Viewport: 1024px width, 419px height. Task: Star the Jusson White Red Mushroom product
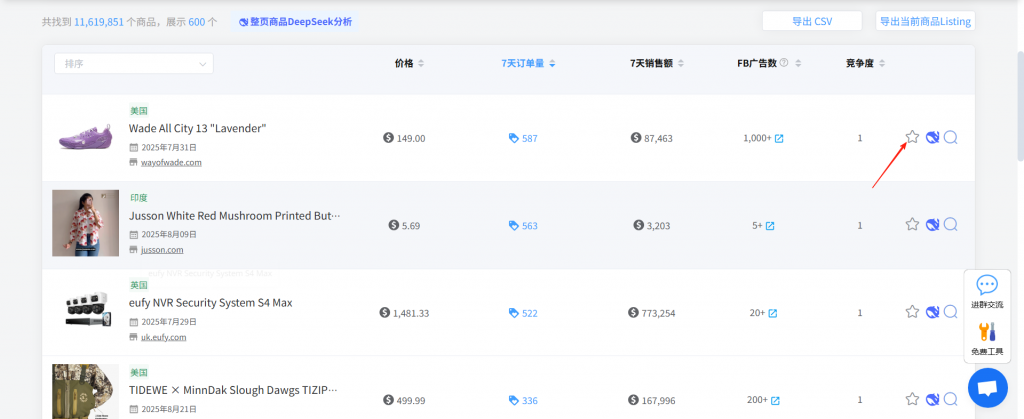point(911,225)
